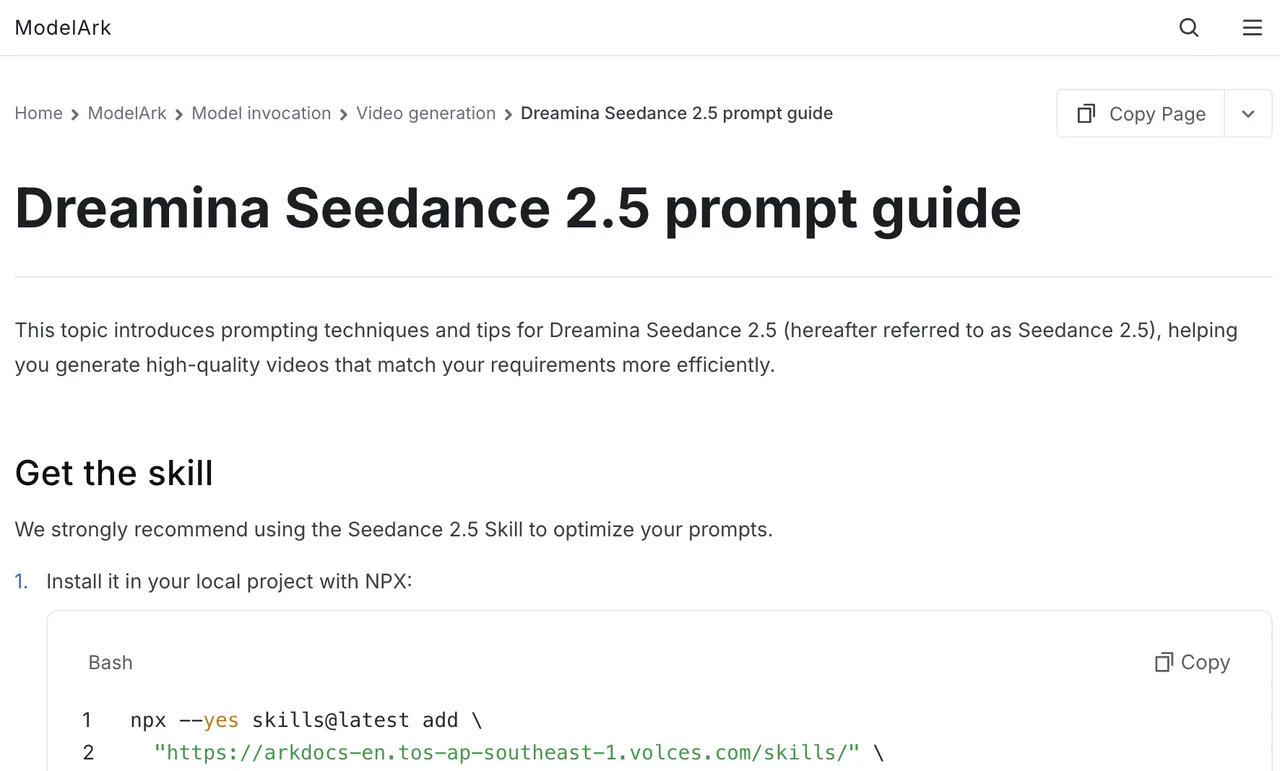Click the Bash language label
This screenshot has height=771, width=1280.
110,663
